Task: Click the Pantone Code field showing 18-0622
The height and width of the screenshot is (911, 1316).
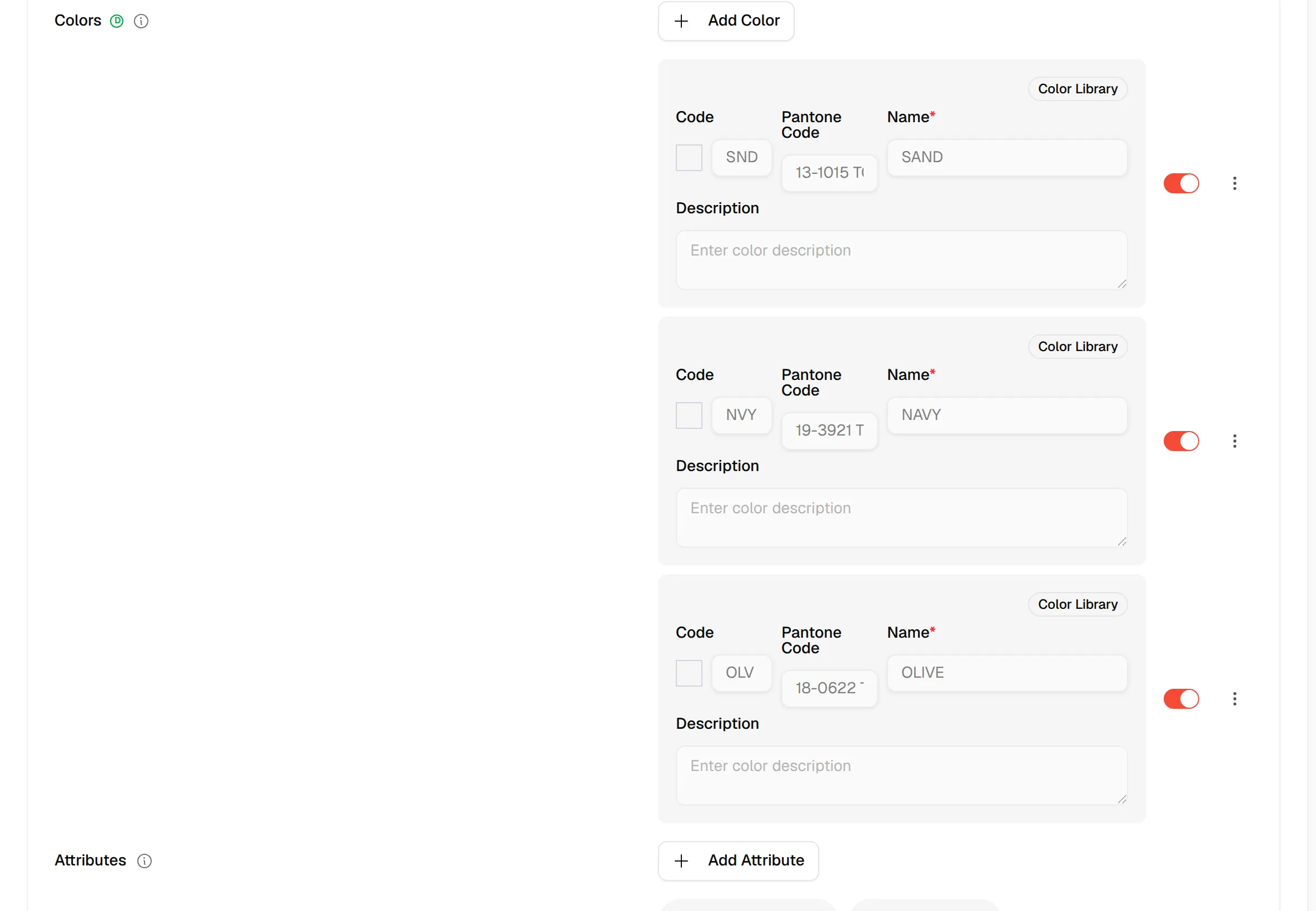Action: (829, 688)
